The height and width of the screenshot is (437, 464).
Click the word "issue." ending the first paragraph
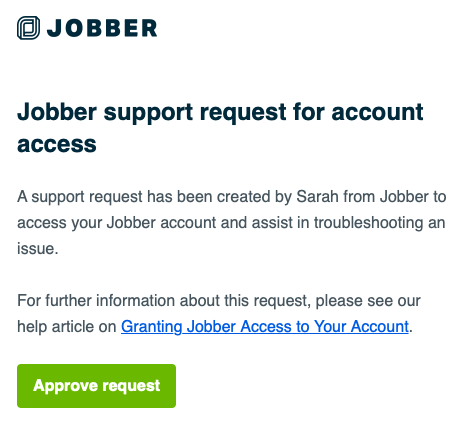point(38,248)
